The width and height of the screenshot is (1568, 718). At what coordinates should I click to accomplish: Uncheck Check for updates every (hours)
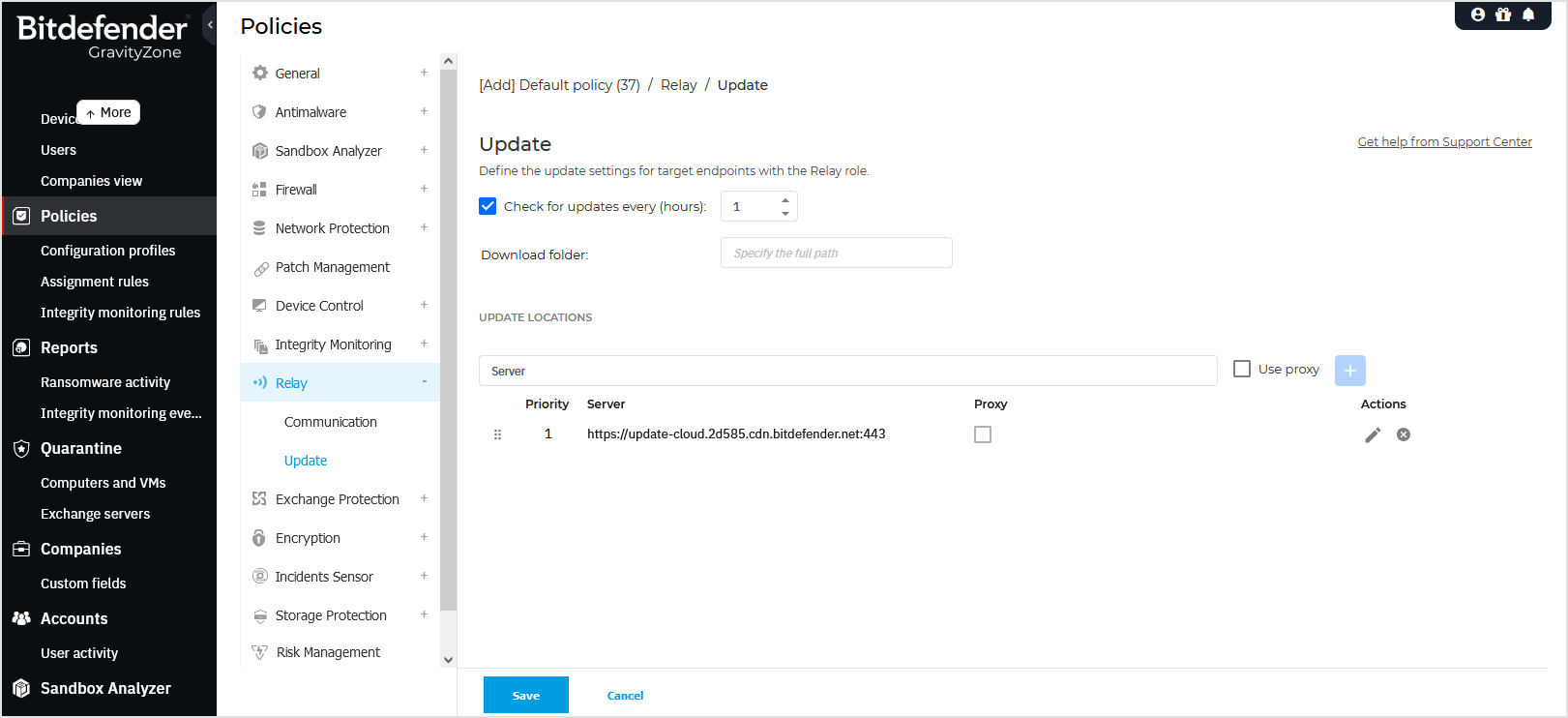(488, 206)
